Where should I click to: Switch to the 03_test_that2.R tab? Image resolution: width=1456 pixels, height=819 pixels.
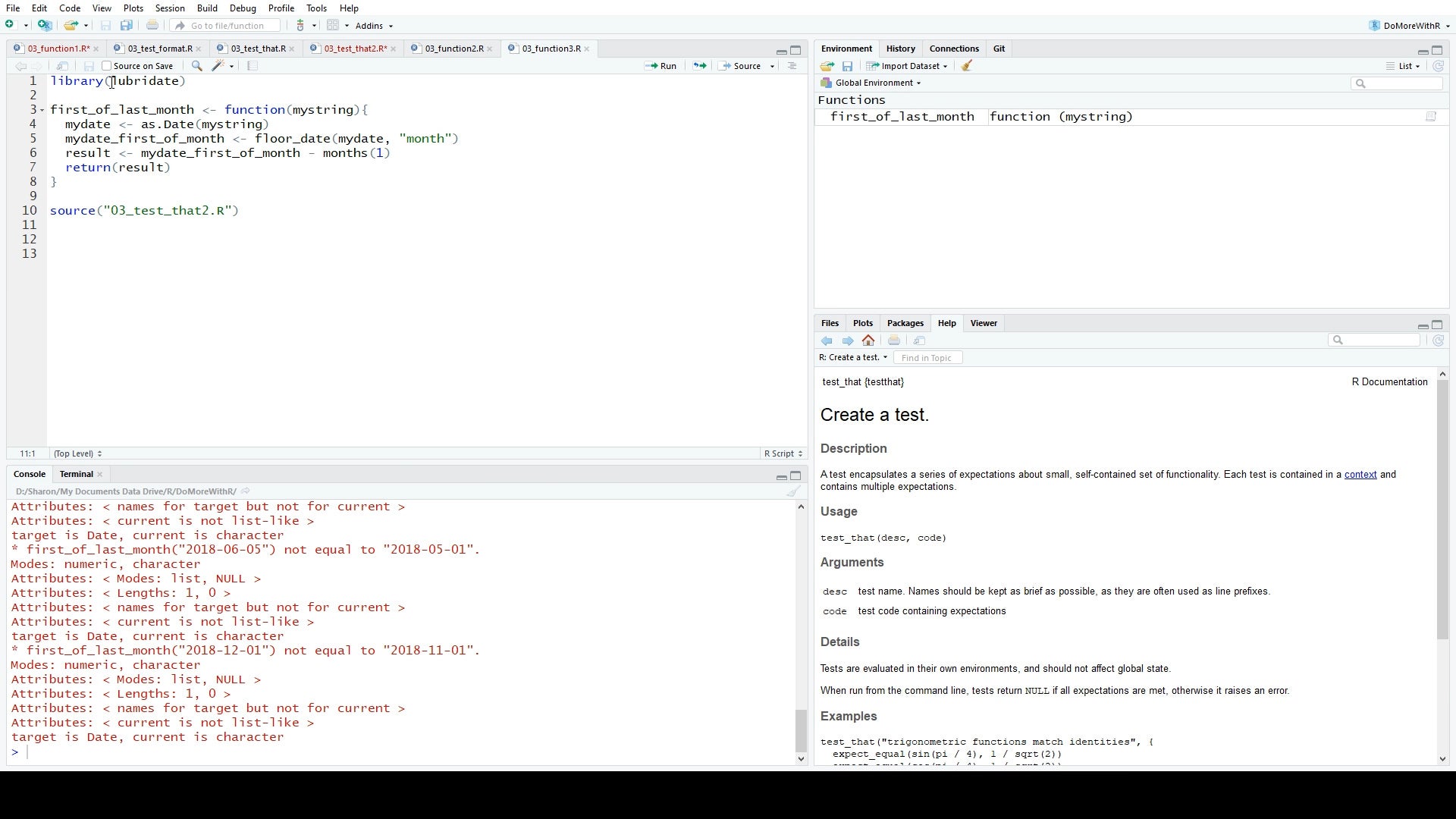[354, 49]
